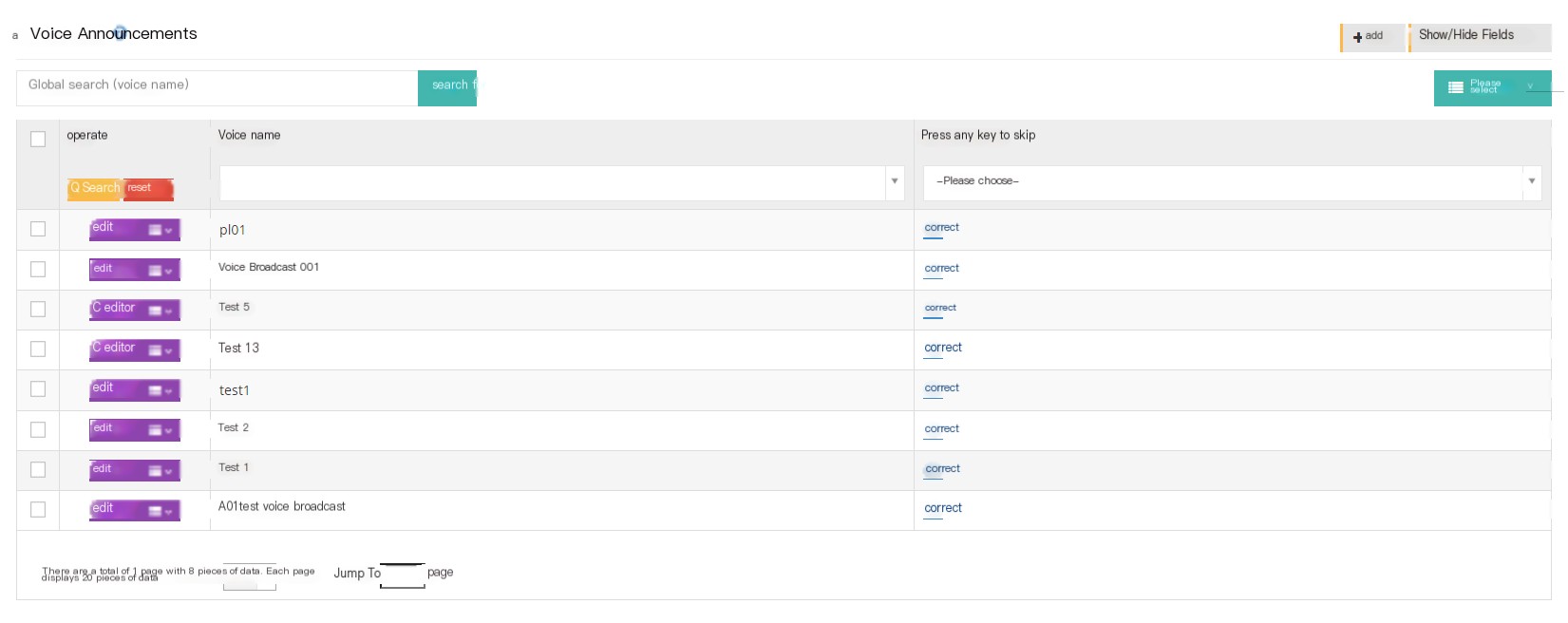Click the orange Search filter button
The width and height of the screenshot is (1568, 623).
click(95, 189)
